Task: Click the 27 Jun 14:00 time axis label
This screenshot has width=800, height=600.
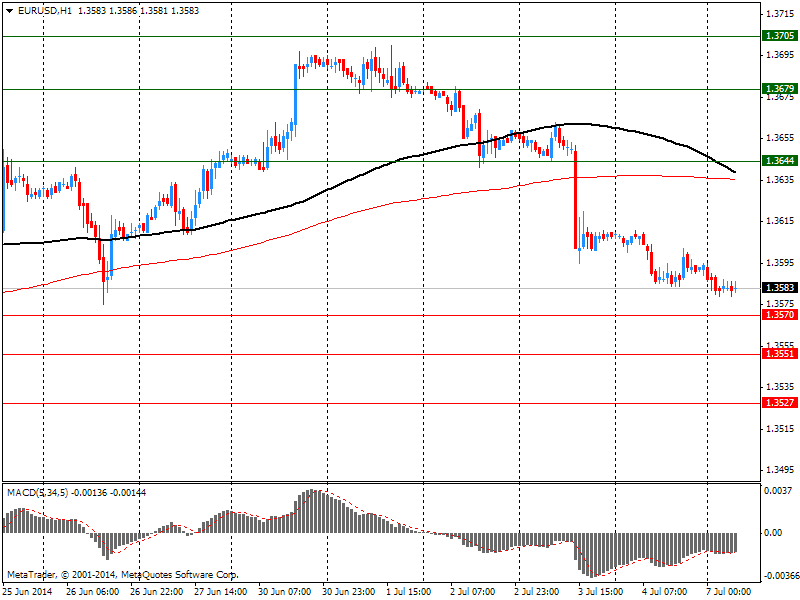Action: click(221, 592)
